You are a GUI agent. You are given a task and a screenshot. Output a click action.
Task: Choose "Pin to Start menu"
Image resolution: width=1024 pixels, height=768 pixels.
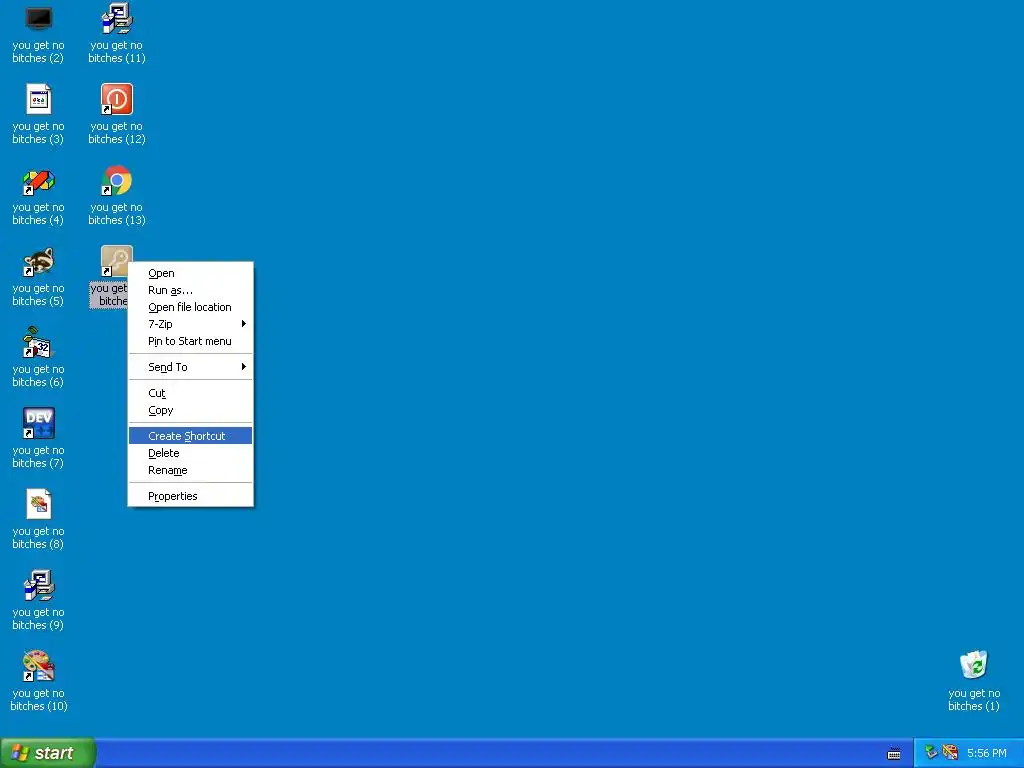(x=191, y=341)
